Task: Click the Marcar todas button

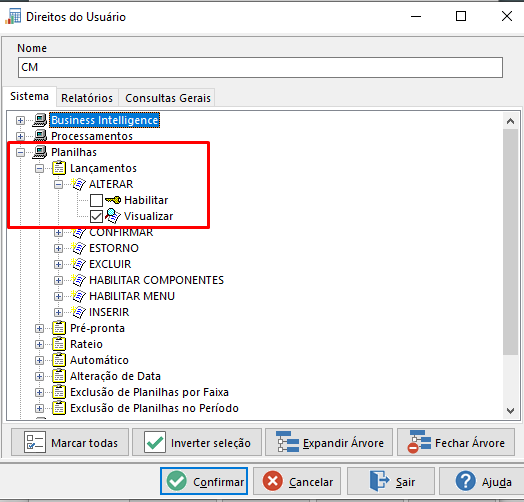Action: tap(70, 442)
